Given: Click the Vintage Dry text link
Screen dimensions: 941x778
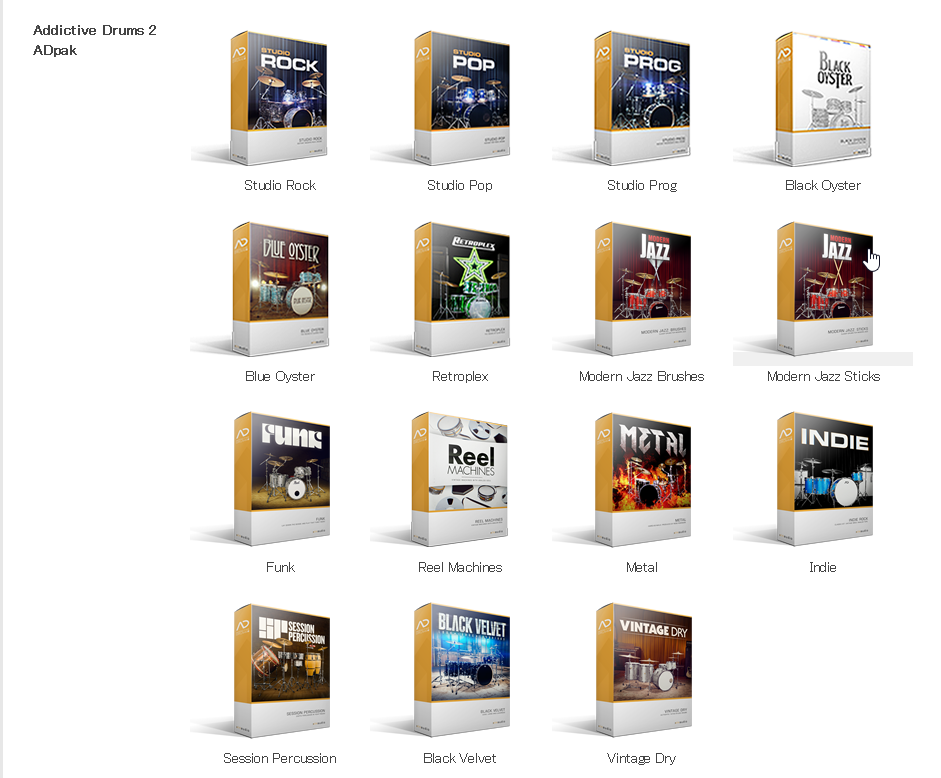Looking at the screenshot, I should pos(642,759).
